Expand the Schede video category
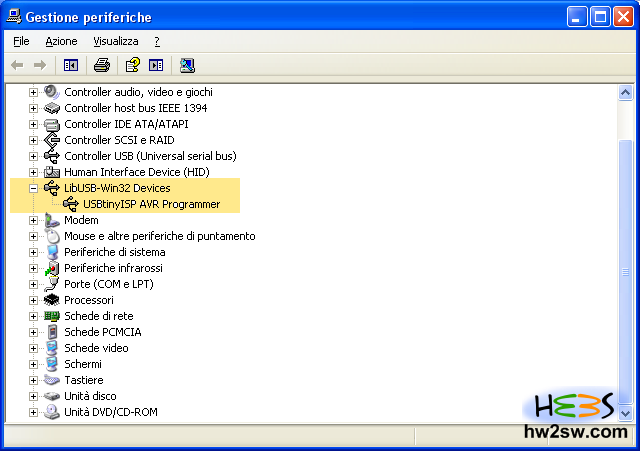The height and width of the screenshot is (451, 640). (x=33, y=348)
